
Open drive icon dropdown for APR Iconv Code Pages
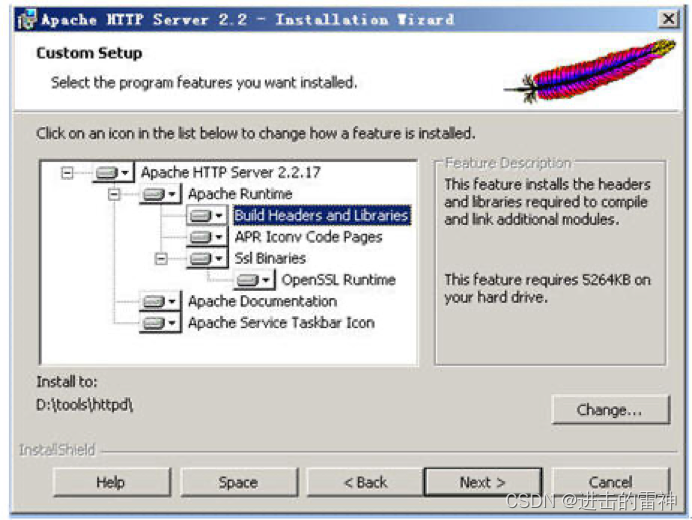point(207,237)
